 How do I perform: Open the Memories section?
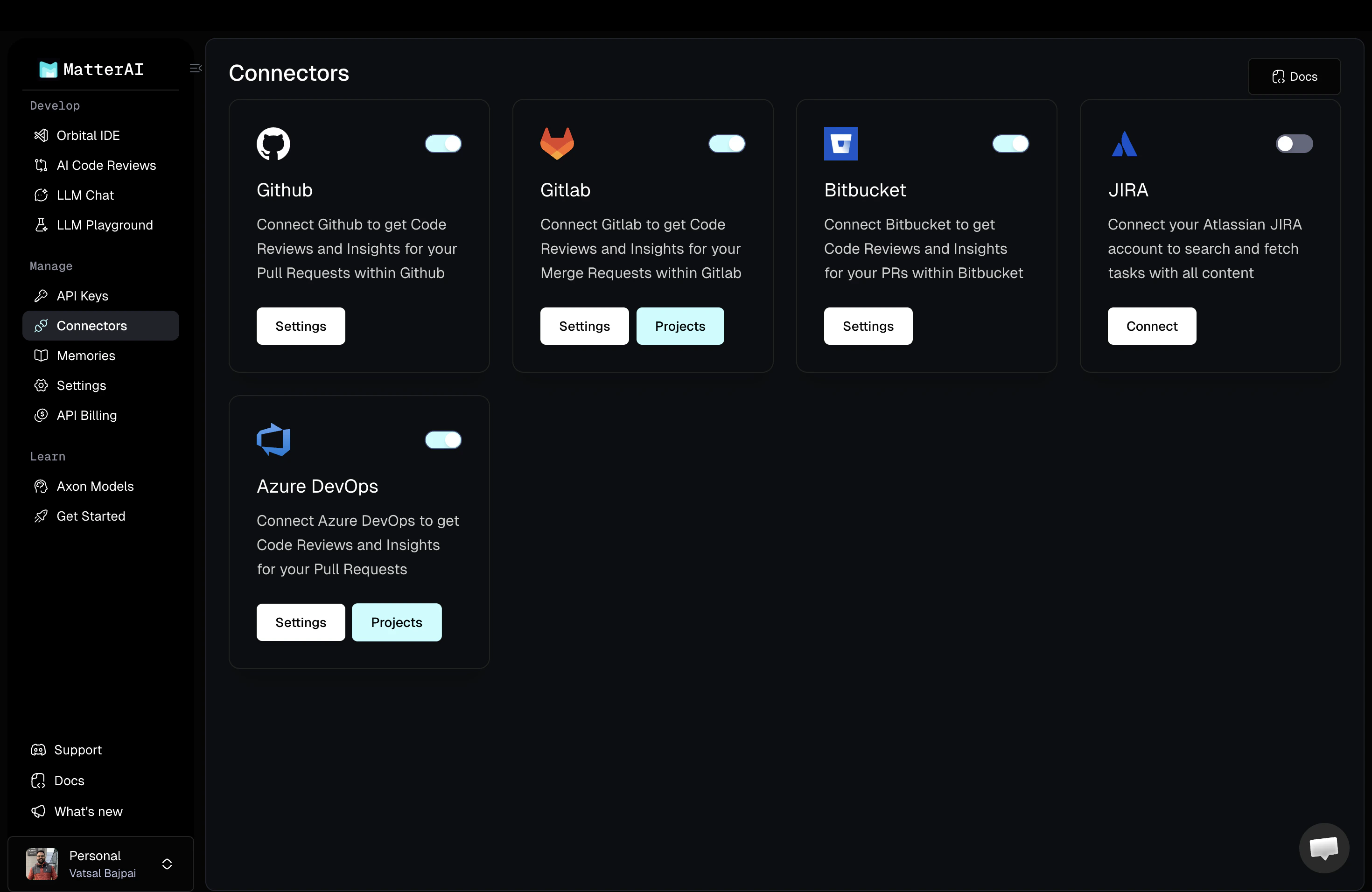[86, 355]
